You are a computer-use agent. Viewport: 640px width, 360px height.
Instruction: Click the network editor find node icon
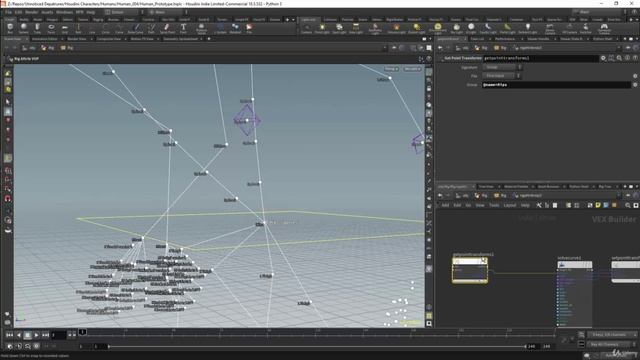[628, 205]
